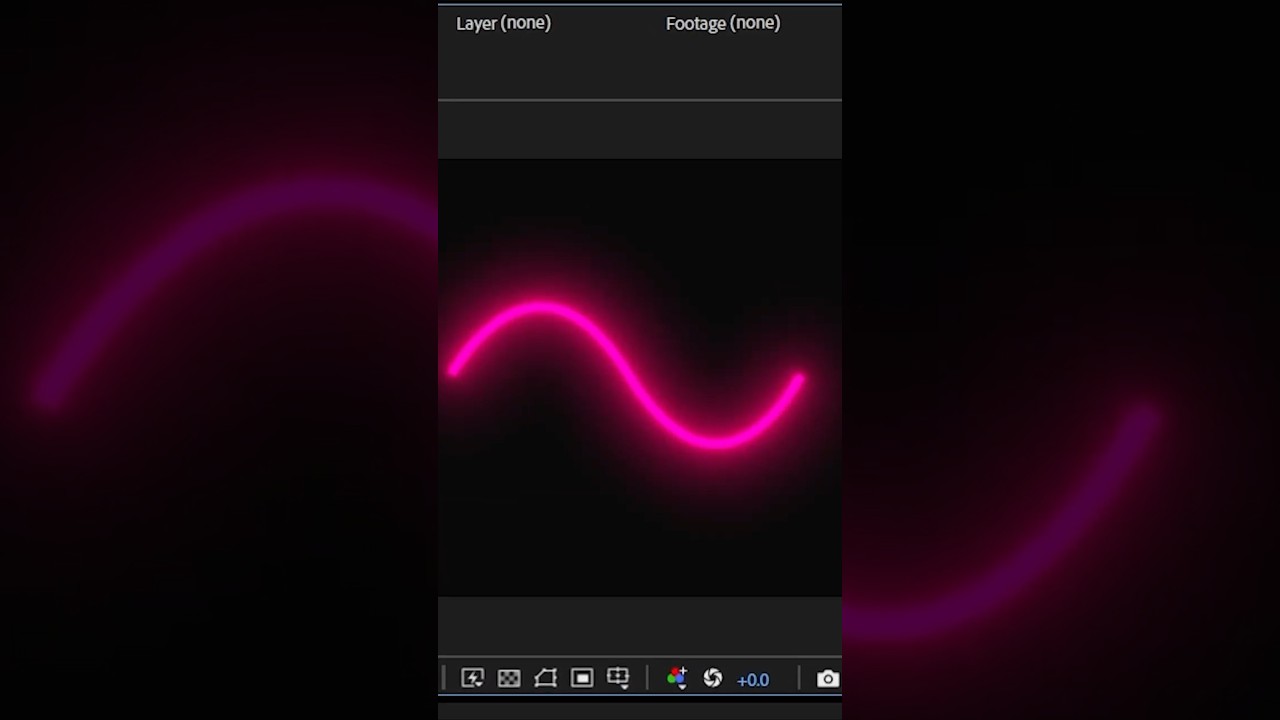Open the RGB channel and color management menu

(x=677, y=678)
